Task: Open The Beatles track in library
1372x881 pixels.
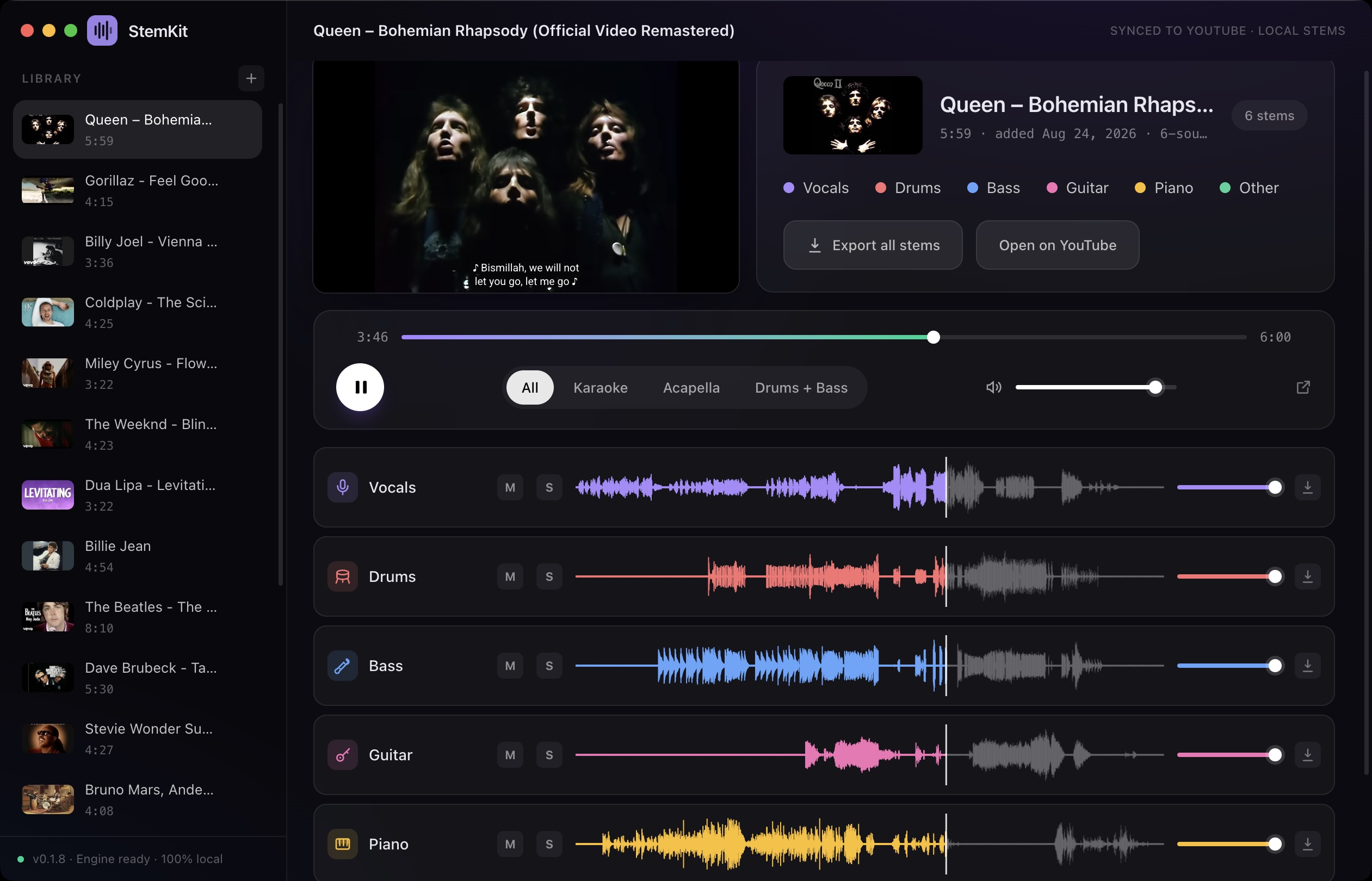Action: (x=137, y=617)
